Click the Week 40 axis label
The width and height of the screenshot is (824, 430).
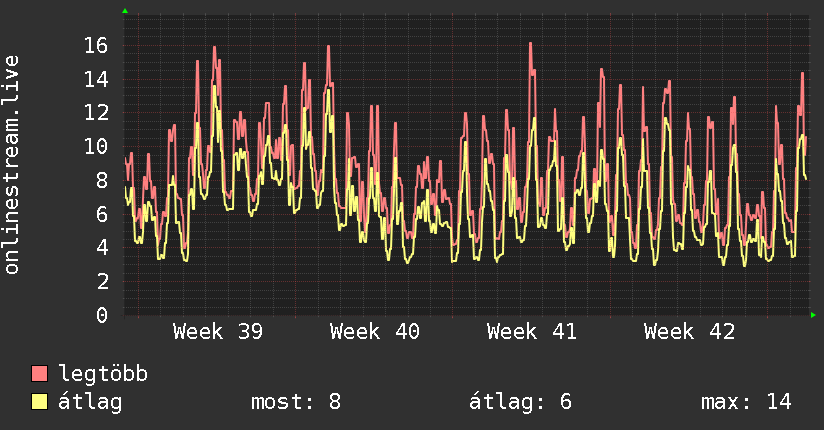coord(375,332)
